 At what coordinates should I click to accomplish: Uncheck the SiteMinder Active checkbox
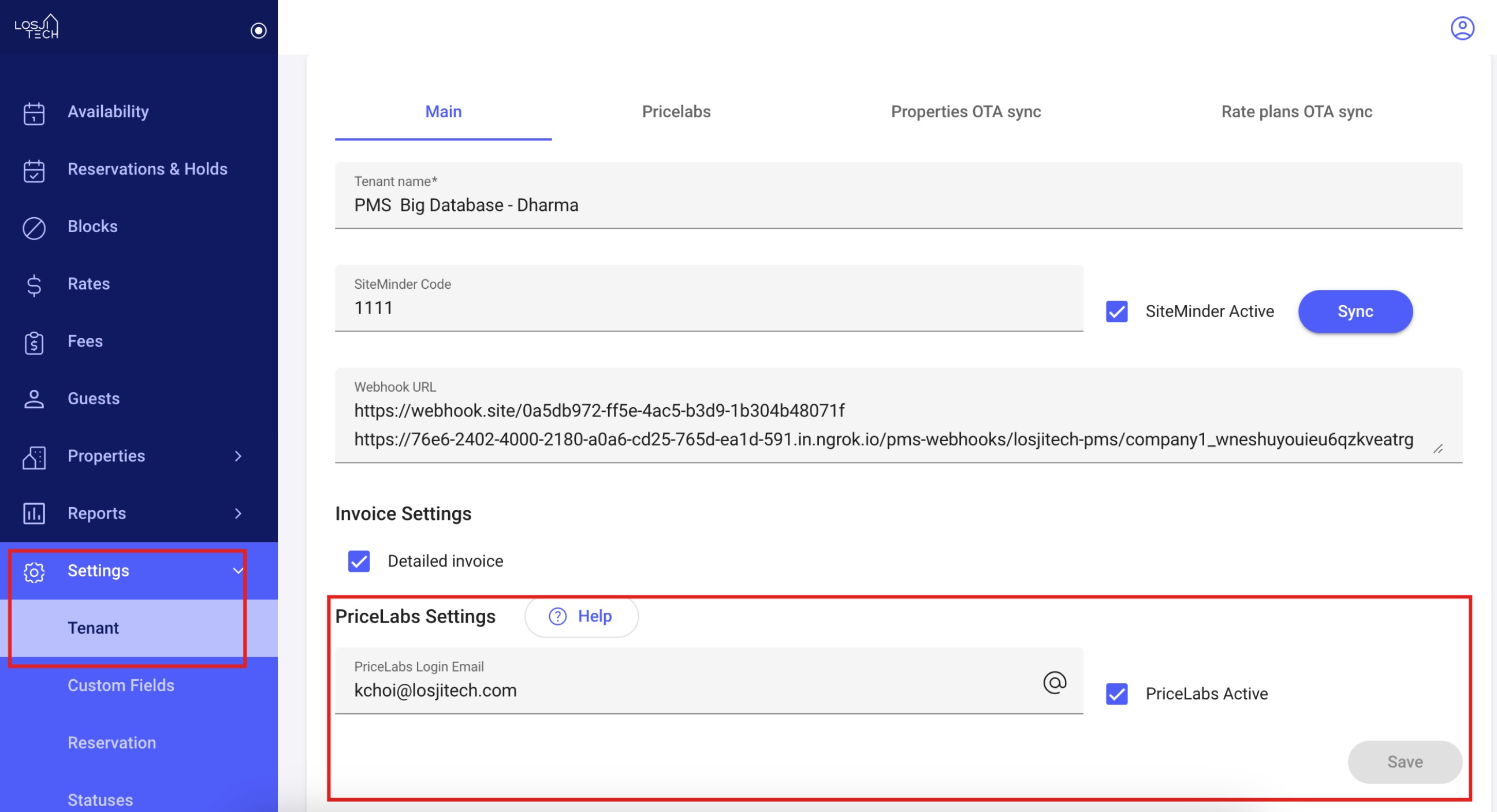coord(1116,311)
